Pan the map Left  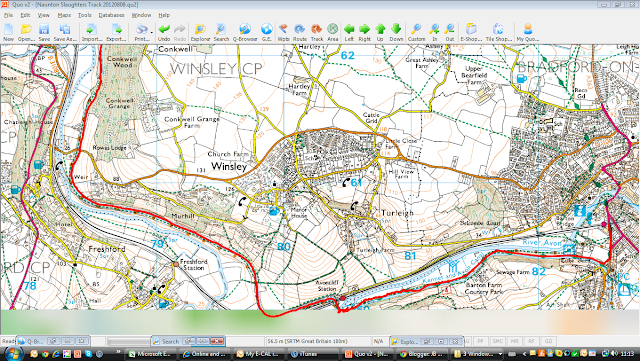[x=349, y=32]
